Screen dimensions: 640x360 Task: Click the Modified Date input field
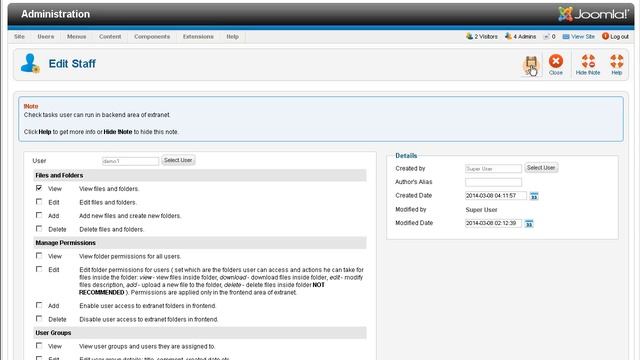(x=493, y=223)
